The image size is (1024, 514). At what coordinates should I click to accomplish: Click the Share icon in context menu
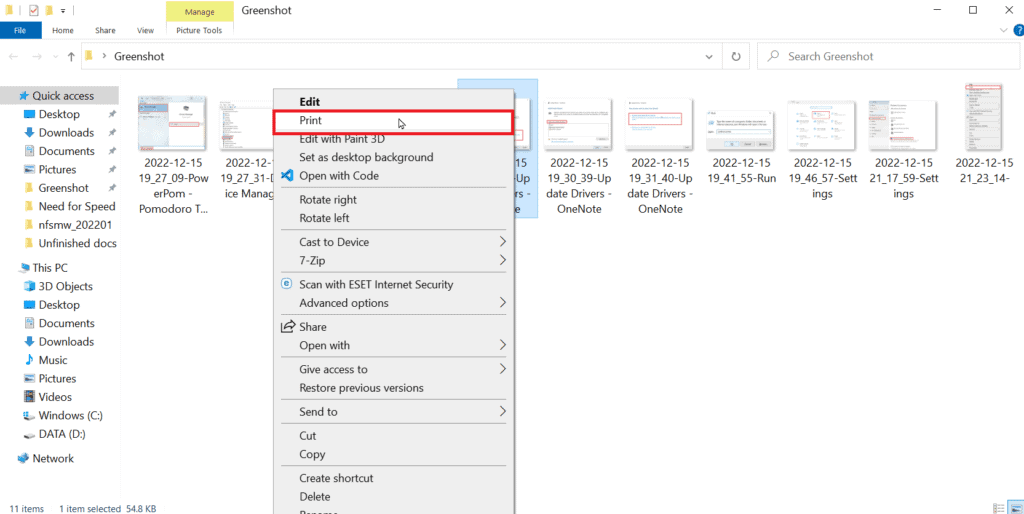click(x=287, y=327)
